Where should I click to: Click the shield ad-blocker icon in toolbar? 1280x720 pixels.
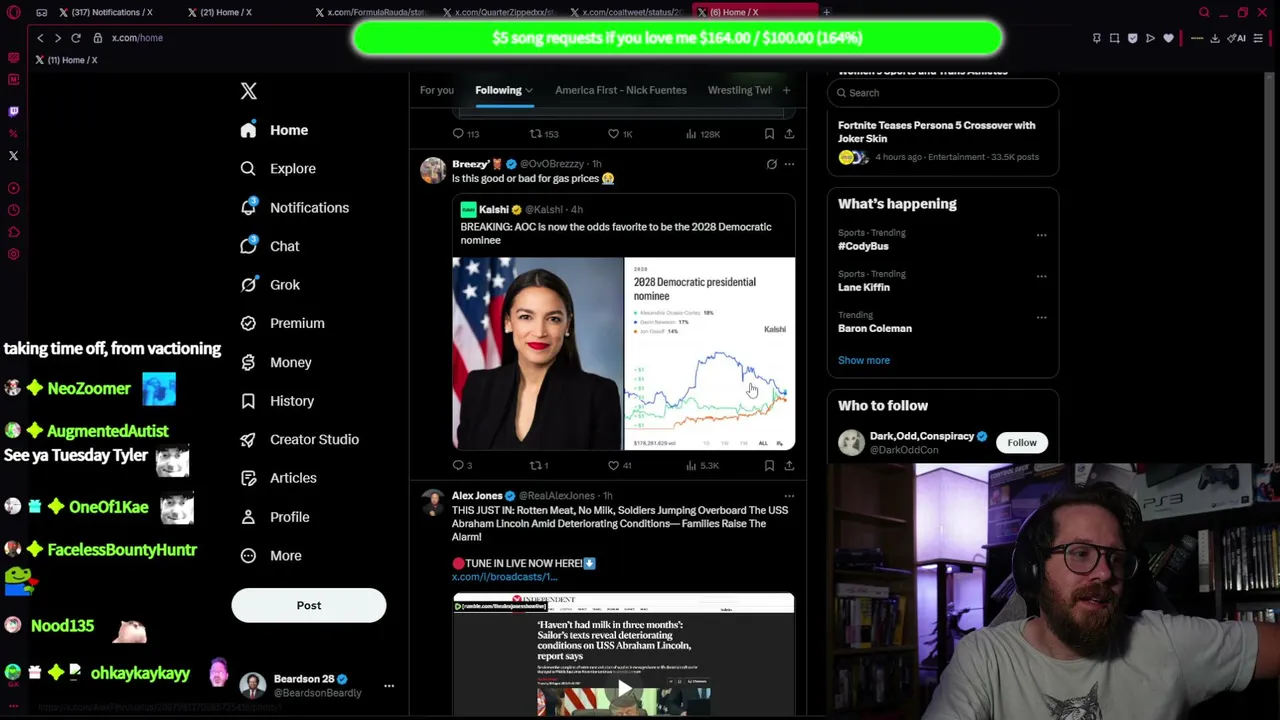pyautogui.click(x=1132, y=38)
